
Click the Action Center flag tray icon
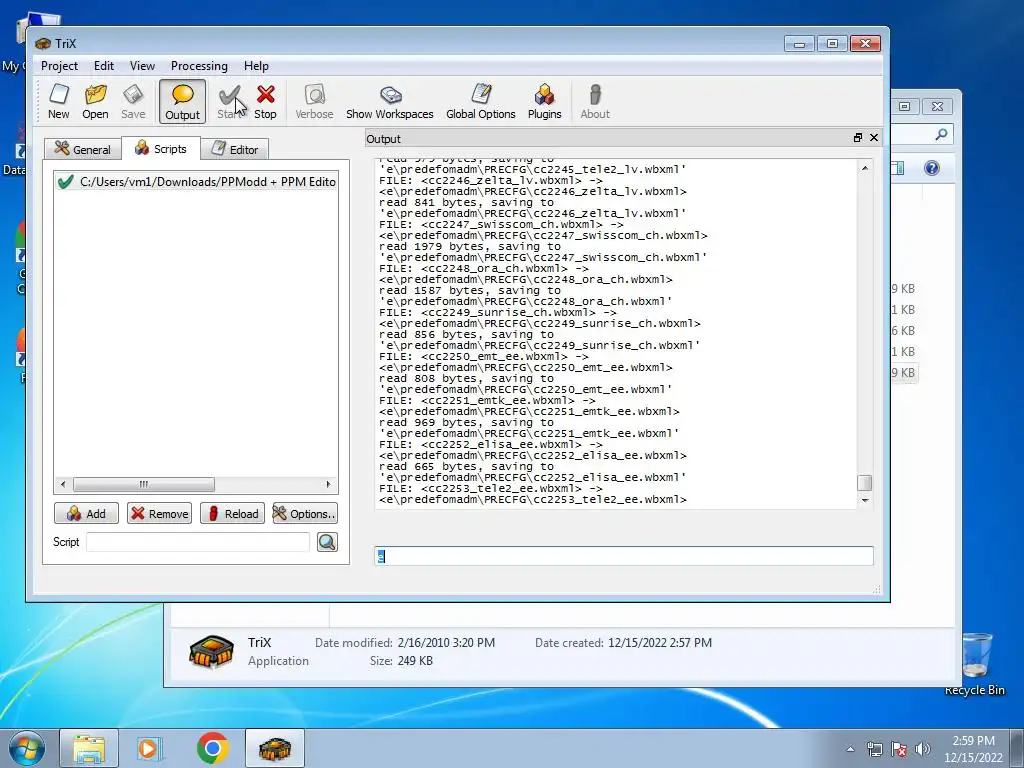(x=899, y=749)
